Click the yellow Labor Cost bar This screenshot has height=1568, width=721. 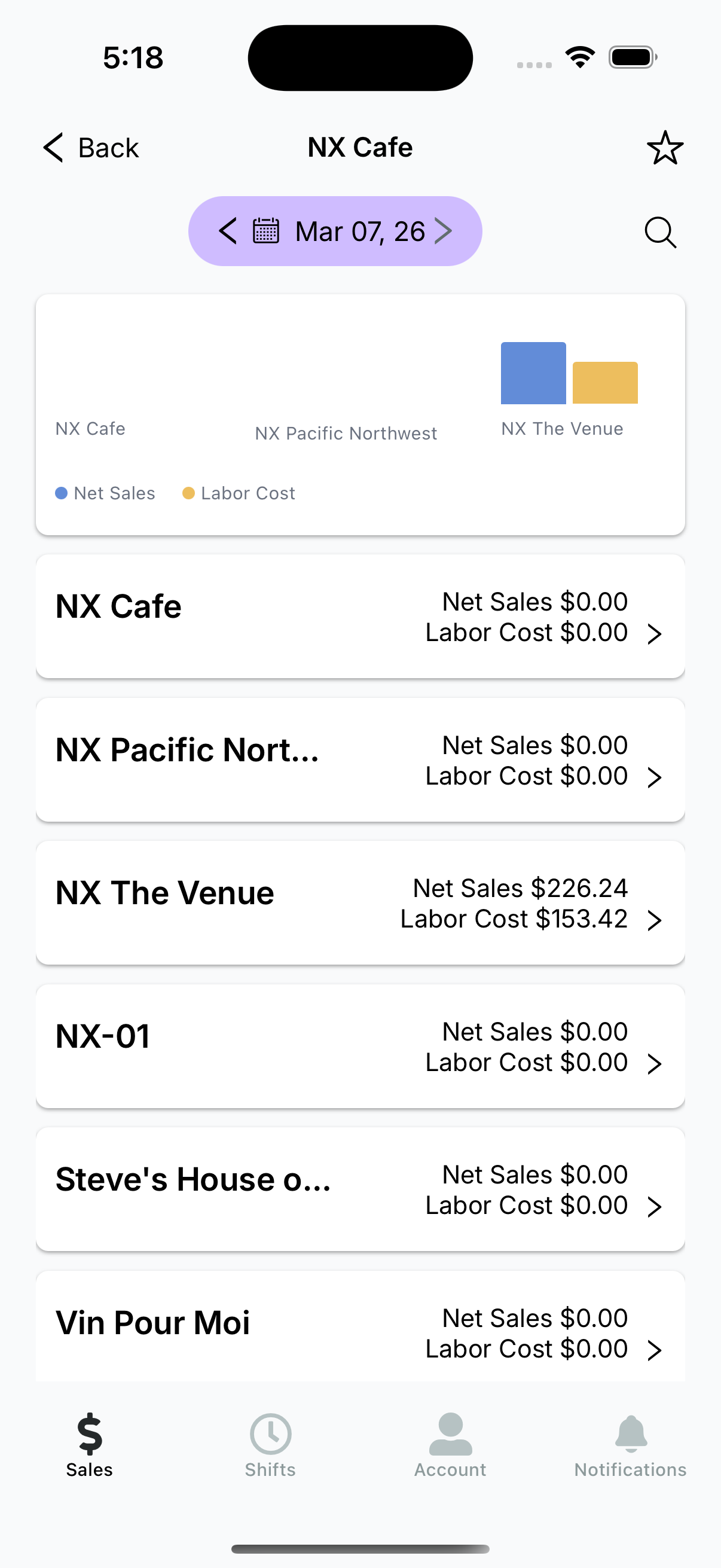pyautogui.click(x=605, y=383)
